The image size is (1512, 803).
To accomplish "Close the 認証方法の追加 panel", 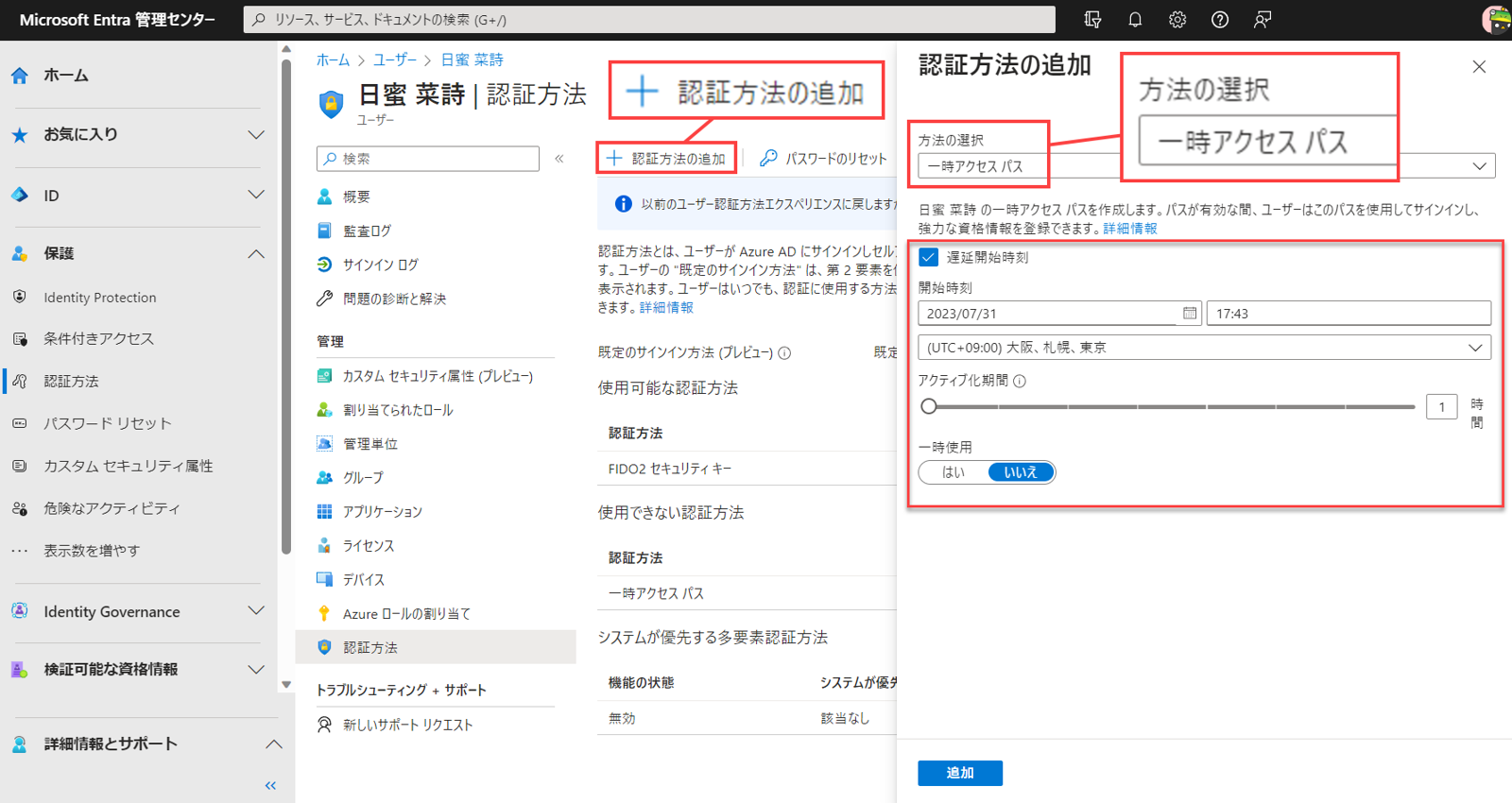I will [x=1479, y=67].
